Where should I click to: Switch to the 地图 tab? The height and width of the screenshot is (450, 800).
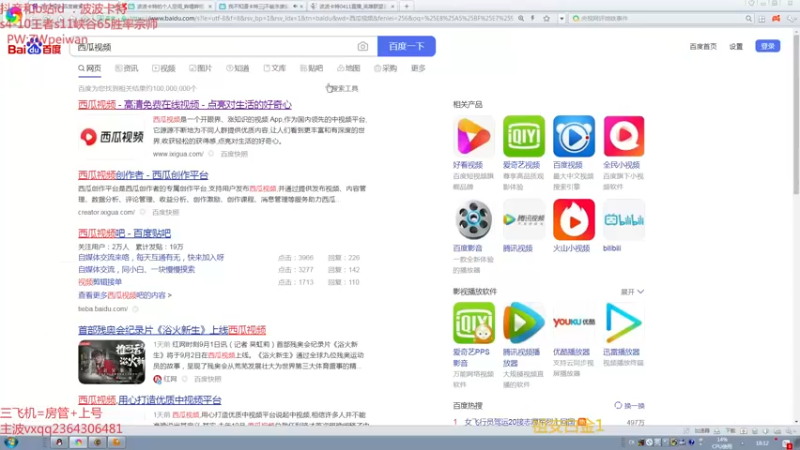click(x=348, y=68)
